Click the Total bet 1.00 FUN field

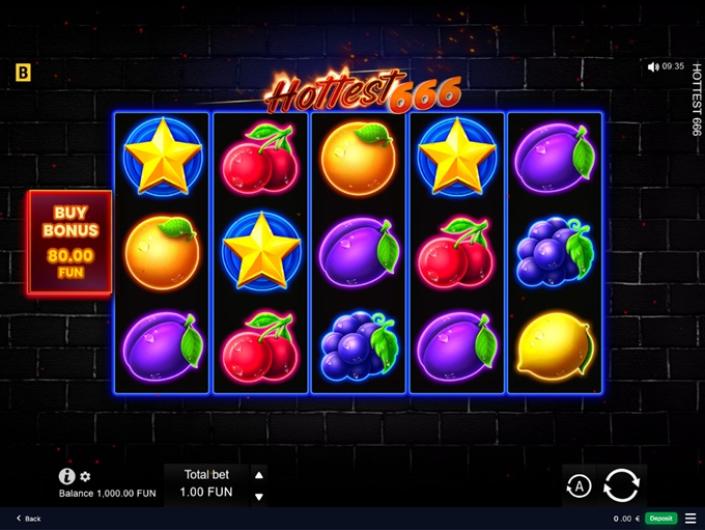click(x=206, y=484)
